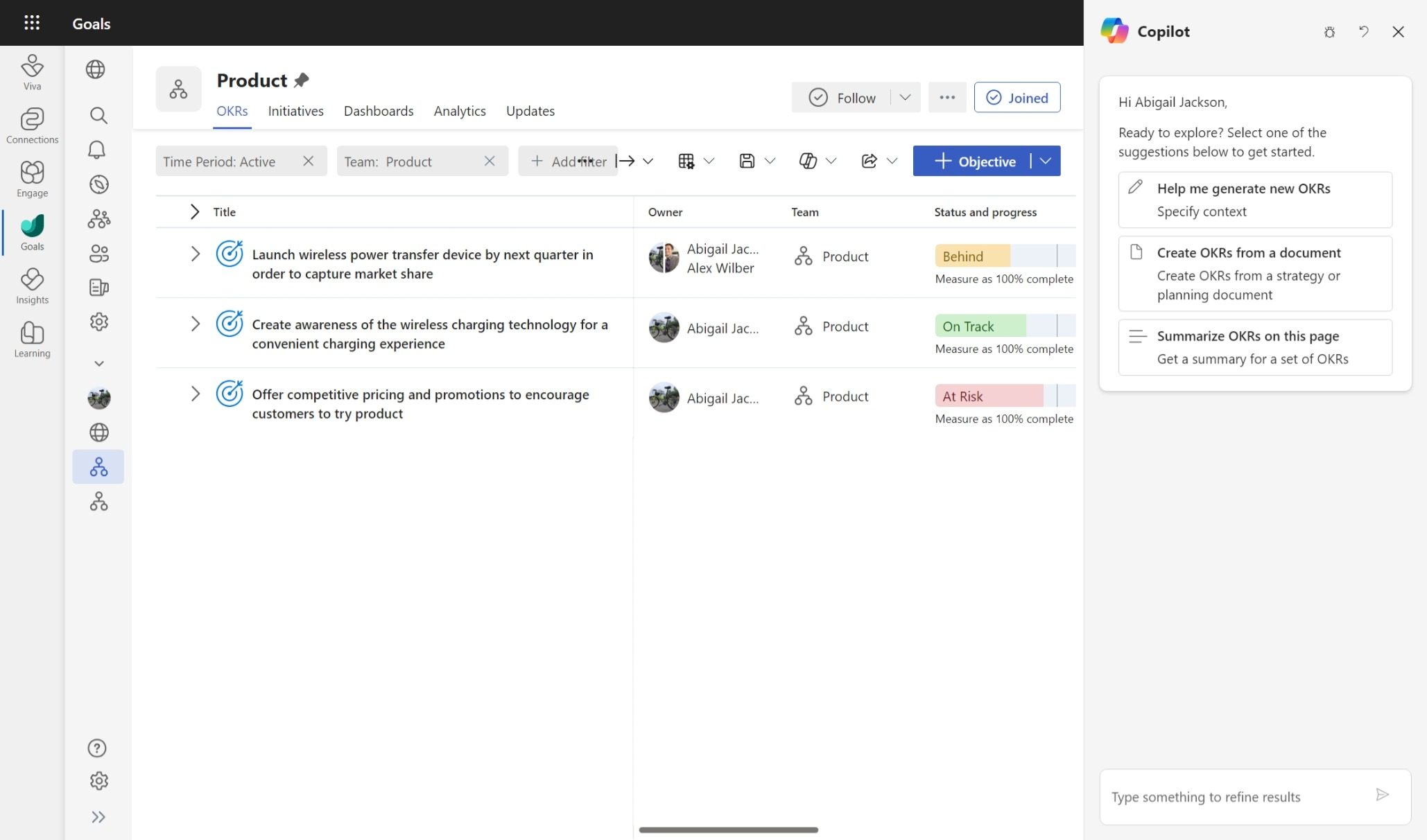Click the organization chart icon in sidebar

pyautogui.click(x=98, y=466)
